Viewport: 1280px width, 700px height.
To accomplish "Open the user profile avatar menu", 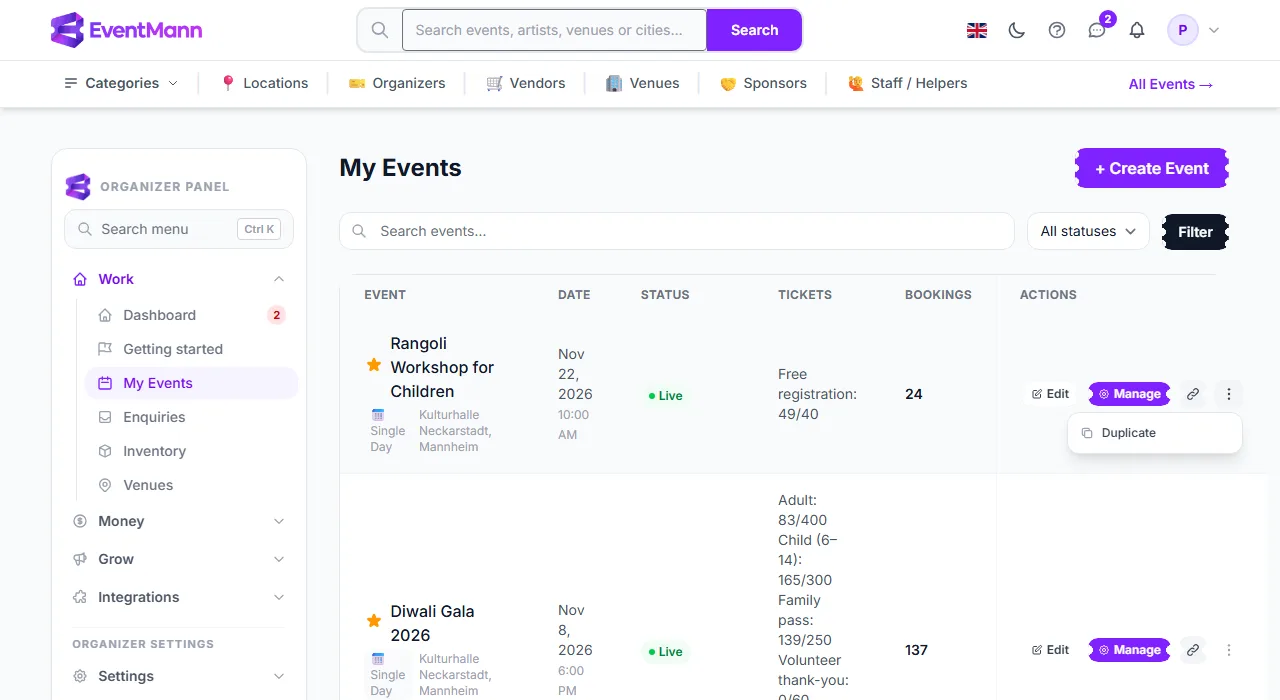I will point(1194,30).
